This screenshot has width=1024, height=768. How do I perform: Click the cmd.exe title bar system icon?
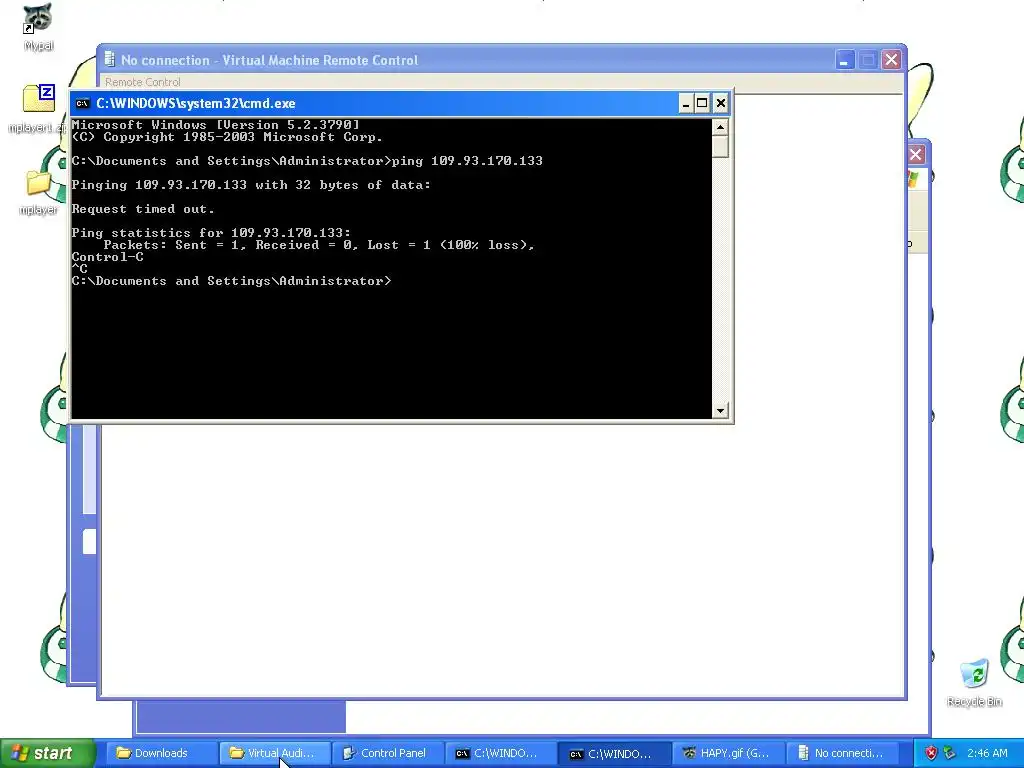(82, 103)
